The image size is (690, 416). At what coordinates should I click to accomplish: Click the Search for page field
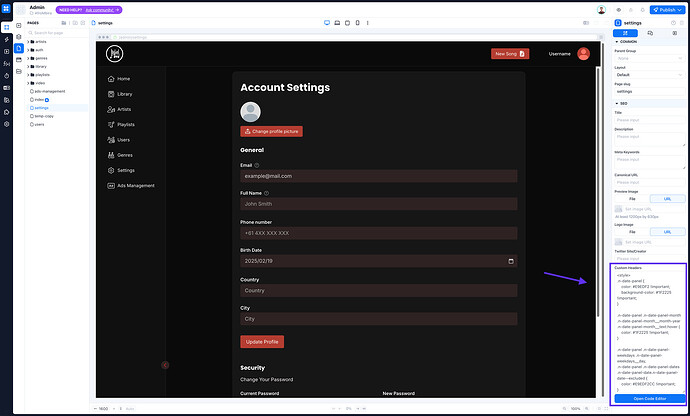(x=57, y=33)
